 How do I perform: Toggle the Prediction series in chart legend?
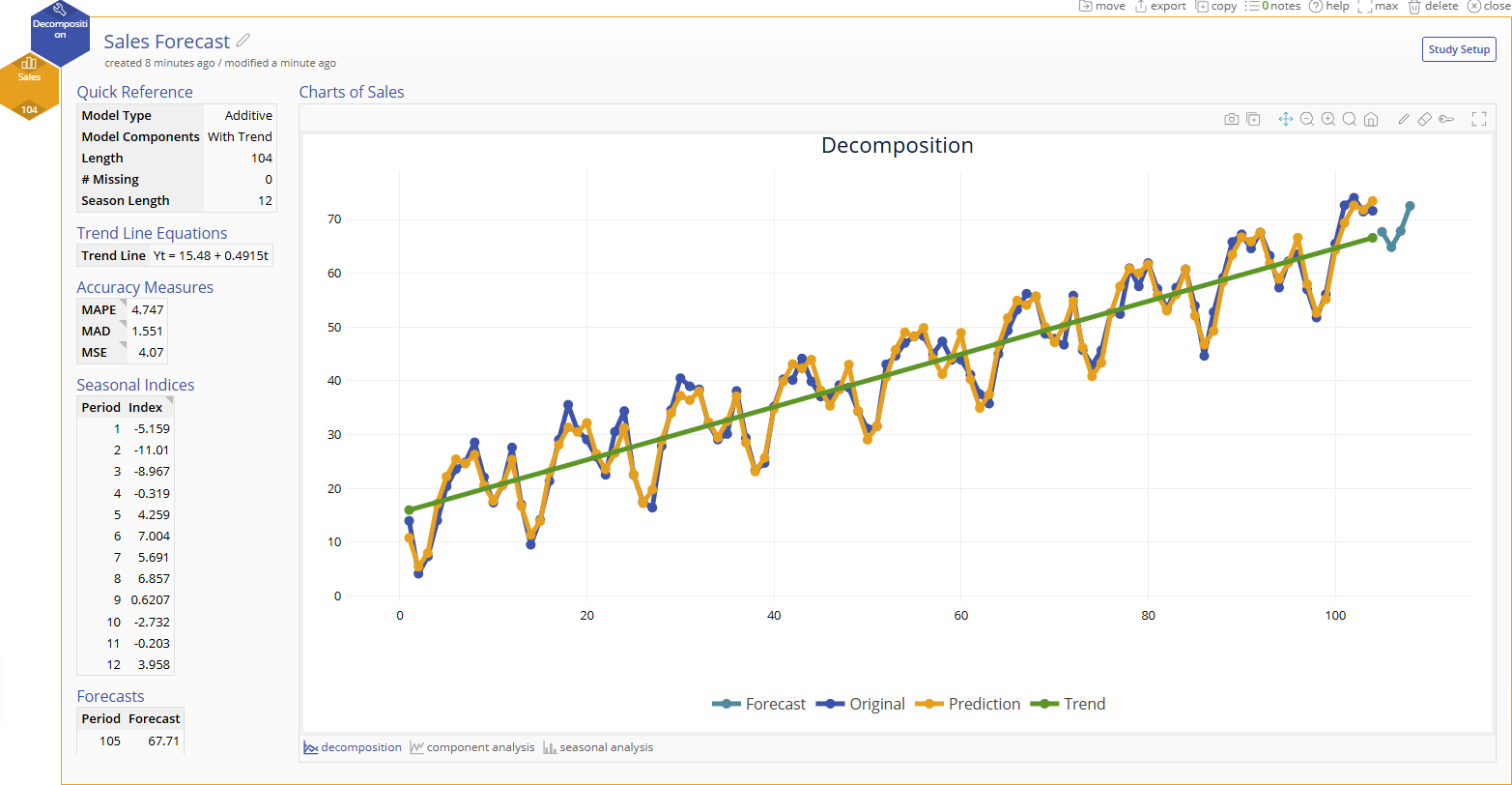point(968,704)
